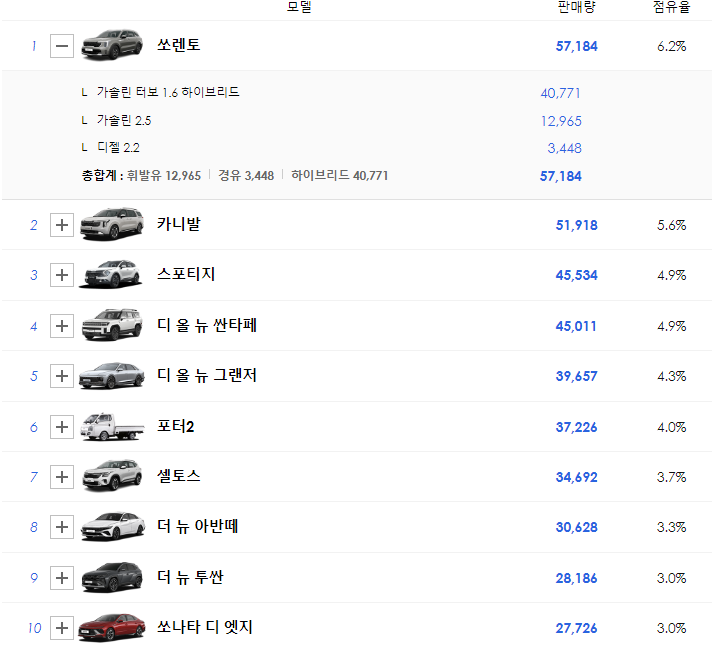Open the 셀토스 car thumbnail

pyautogui.click(x=112, y=475)
